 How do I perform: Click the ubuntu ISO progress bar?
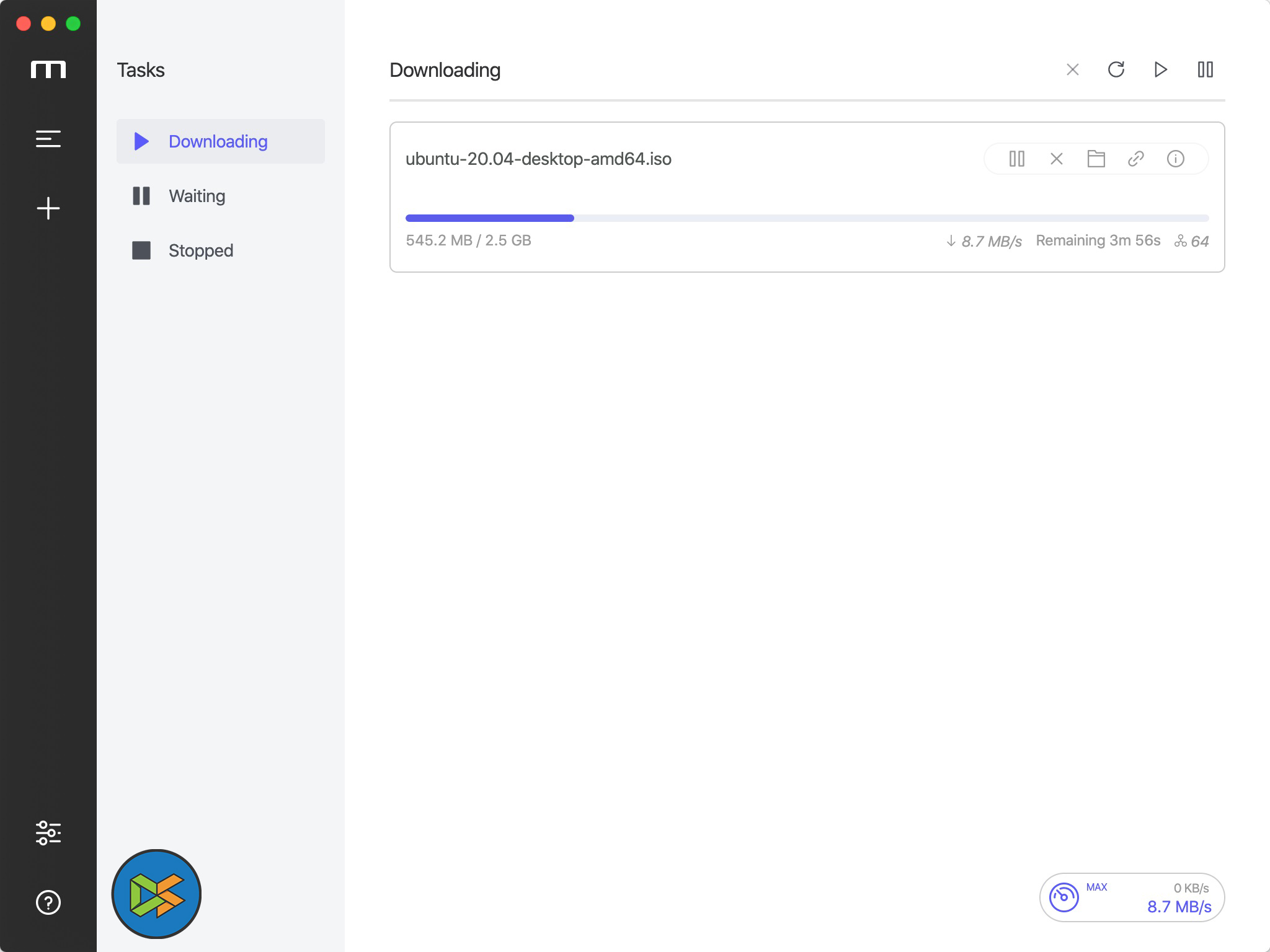click(x=807, y=218)
